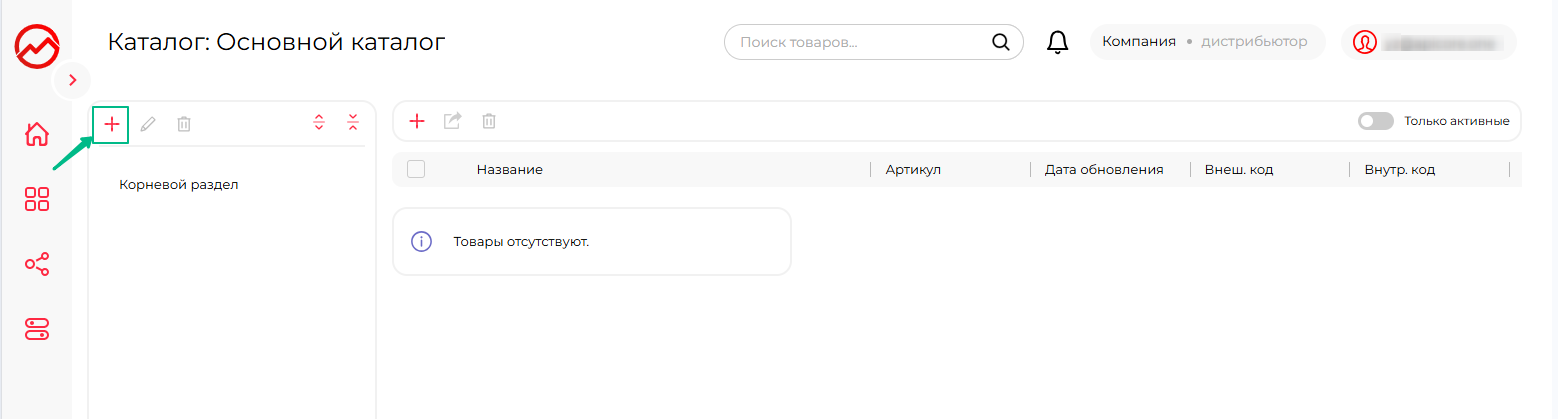Screen dimensions: 1558x419
Task: Add a new product with red plus
Action: pyautogui.click(x=418, y=121)
